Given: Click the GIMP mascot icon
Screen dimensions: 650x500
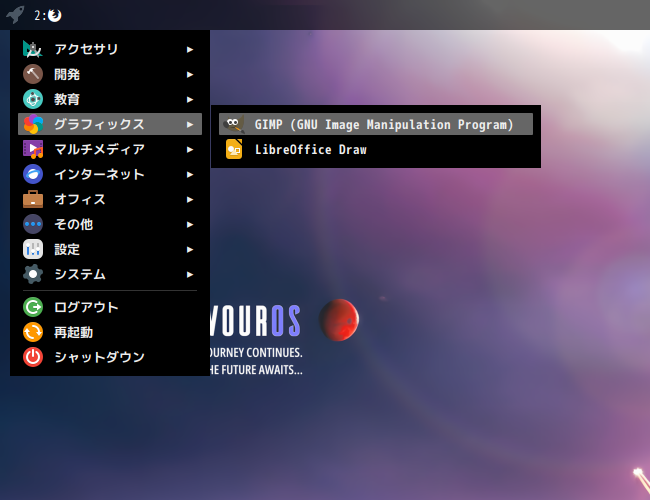Looking at the screenshot, I should click(x=234, y=124).
